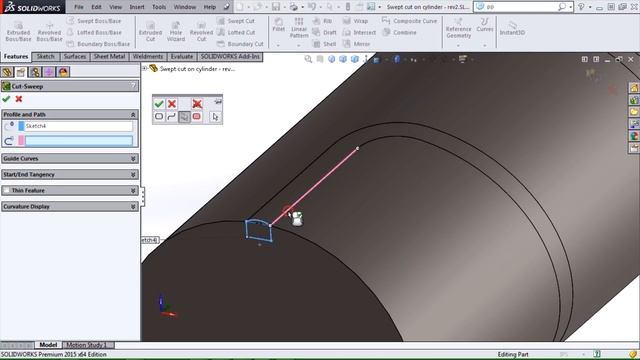Screen dimensions: 640x360
Task: Open the ConfigurationManager tab
Action: tap(35, 72)
